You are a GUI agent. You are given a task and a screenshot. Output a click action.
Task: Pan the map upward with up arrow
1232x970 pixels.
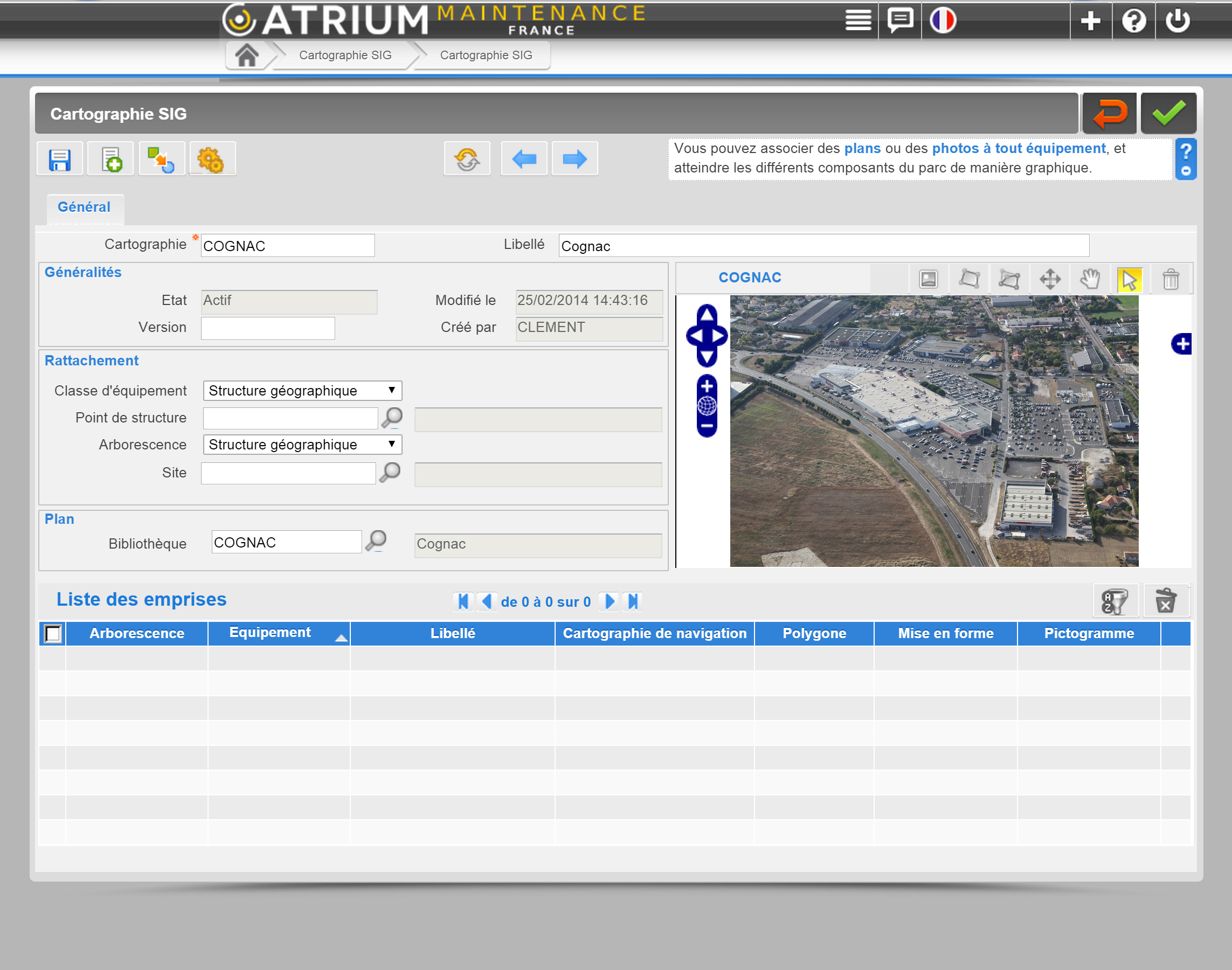[x=707, y=314]
